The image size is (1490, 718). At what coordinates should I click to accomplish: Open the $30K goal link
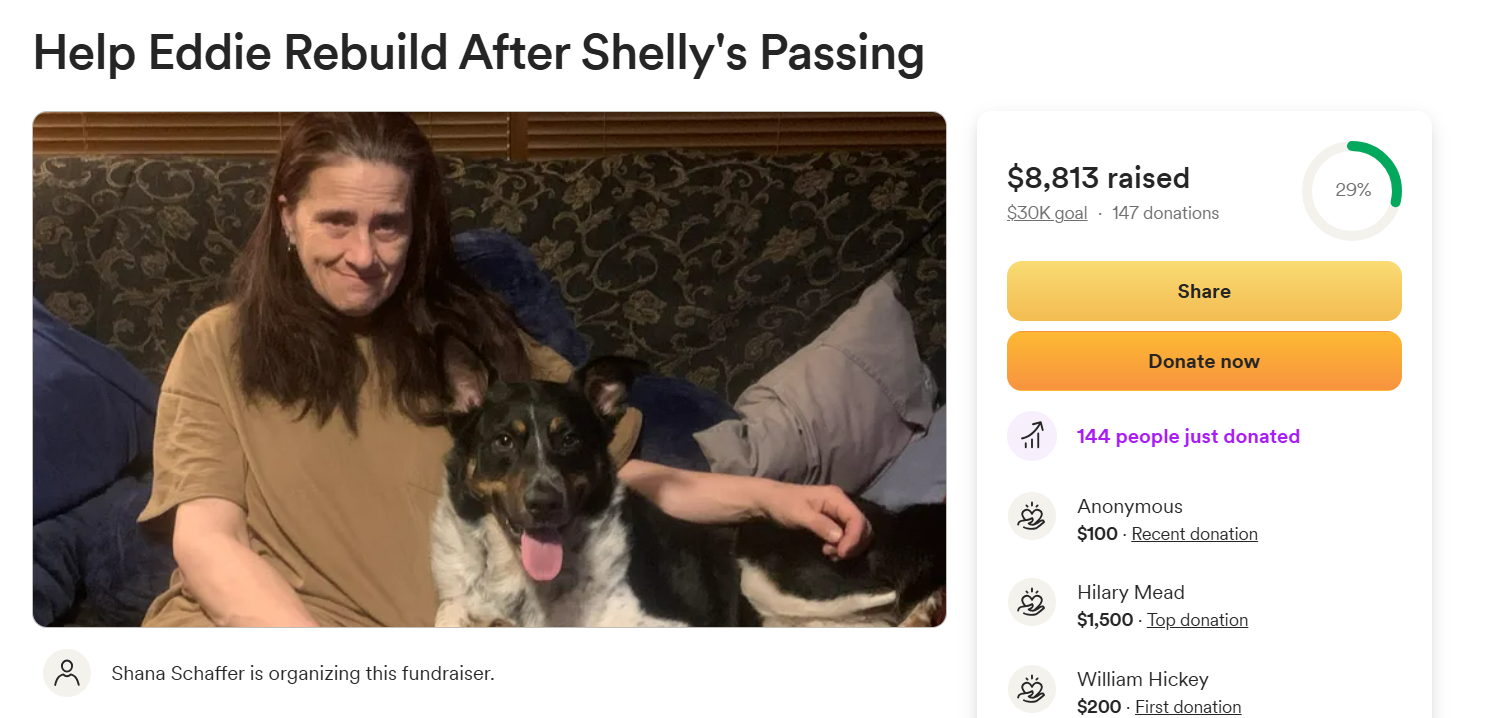pyautogui.click(x=1046, y=213)
